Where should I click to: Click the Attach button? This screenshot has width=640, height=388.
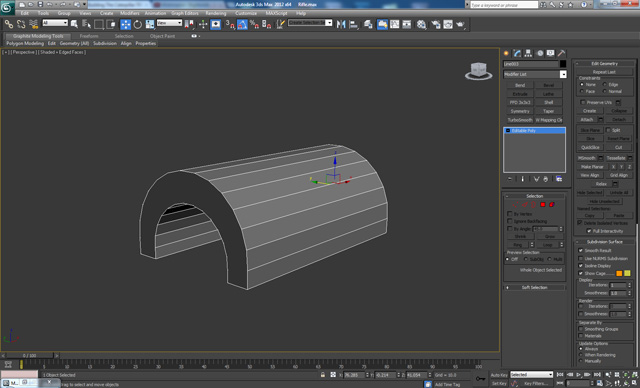pyautogui.click(x=587, y=120)
